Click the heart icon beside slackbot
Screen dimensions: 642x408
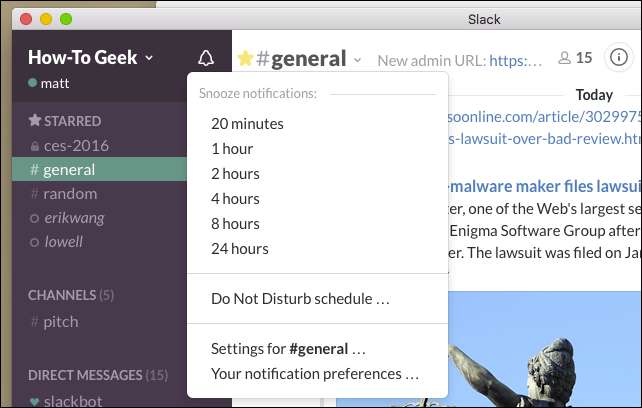coord(34,401)
